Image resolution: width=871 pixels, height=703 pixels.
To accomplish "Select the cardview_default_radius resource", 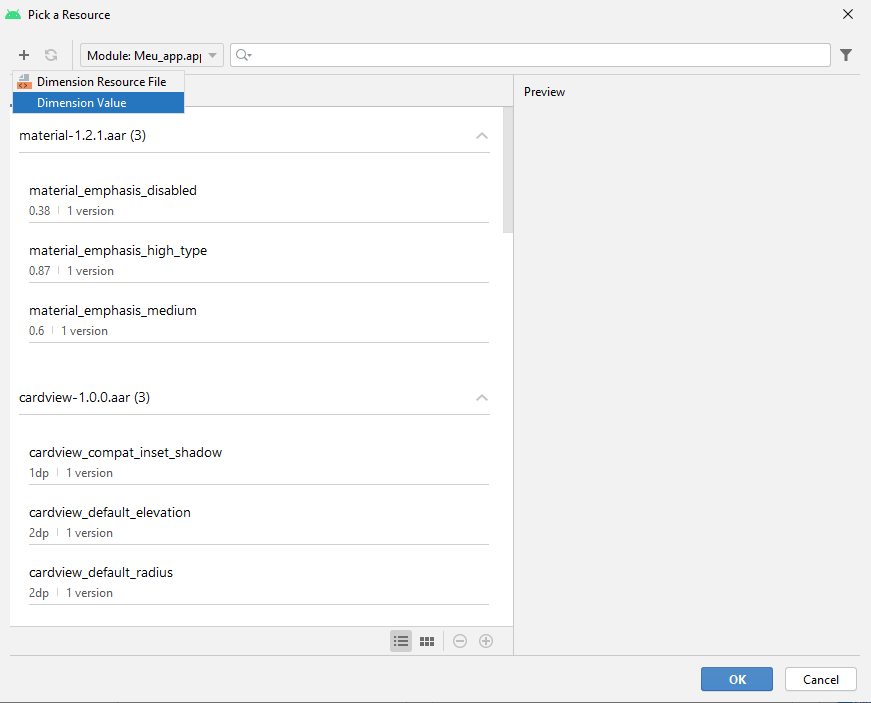I will 101,573.
